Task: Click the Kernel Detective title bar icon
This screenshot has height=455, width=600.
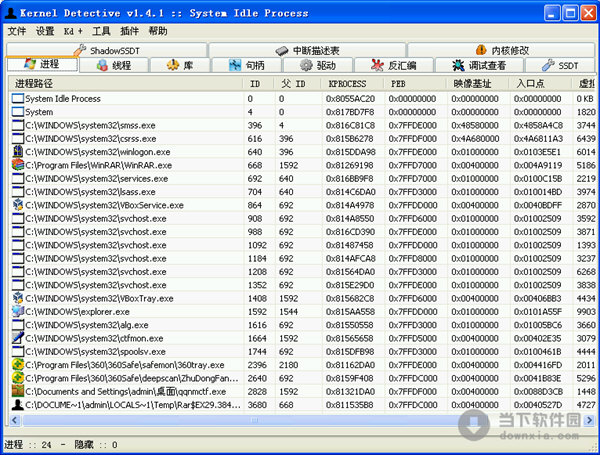Action: point(10,13)
